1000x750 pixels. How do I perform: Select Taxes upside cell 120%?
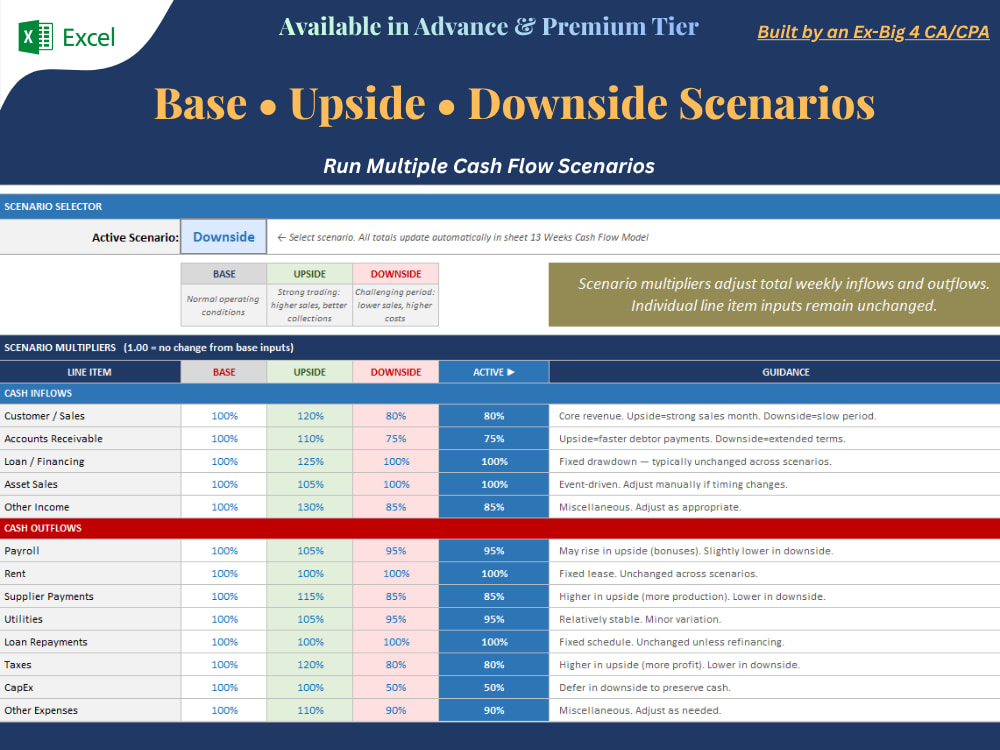pos(309,665)
